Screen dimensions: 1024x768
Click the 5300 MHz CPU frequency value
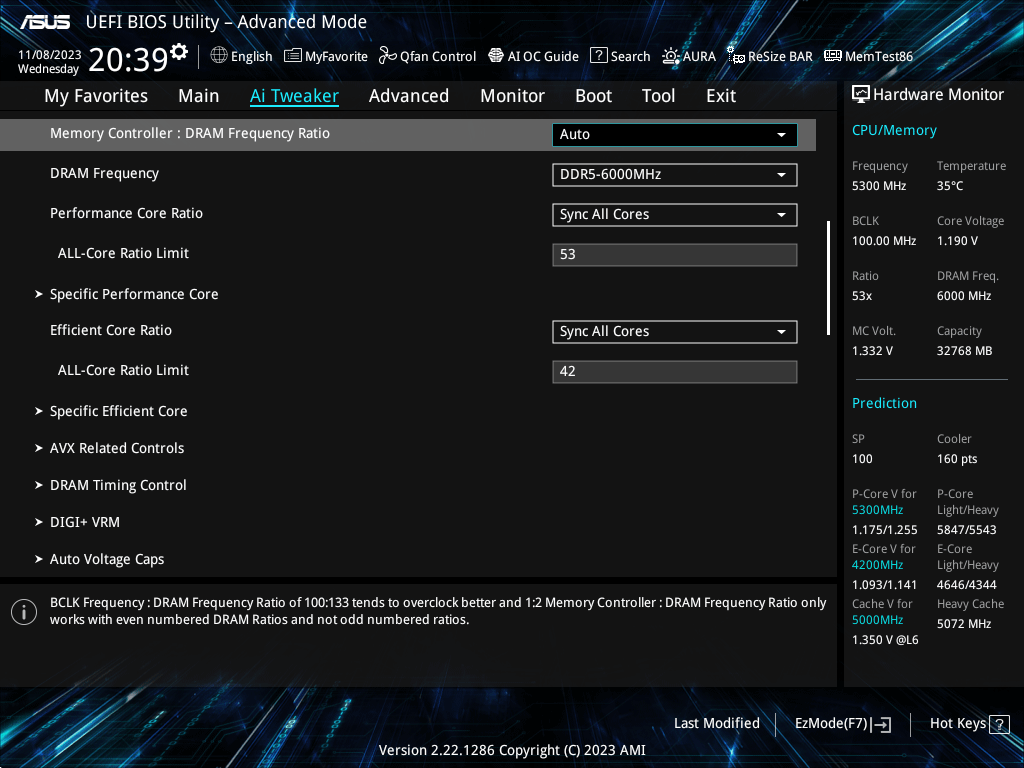click(879, 186)
